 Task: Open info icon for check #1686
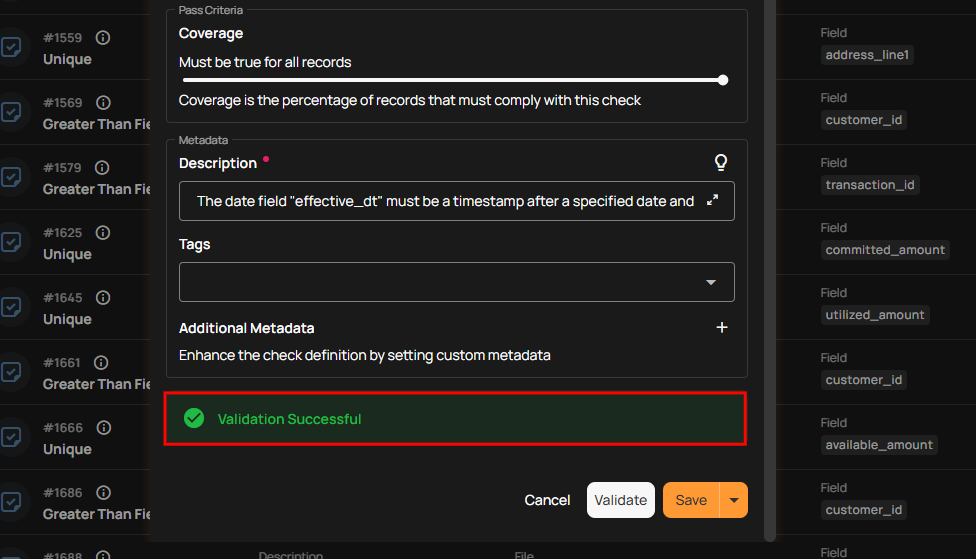(103, 493)
